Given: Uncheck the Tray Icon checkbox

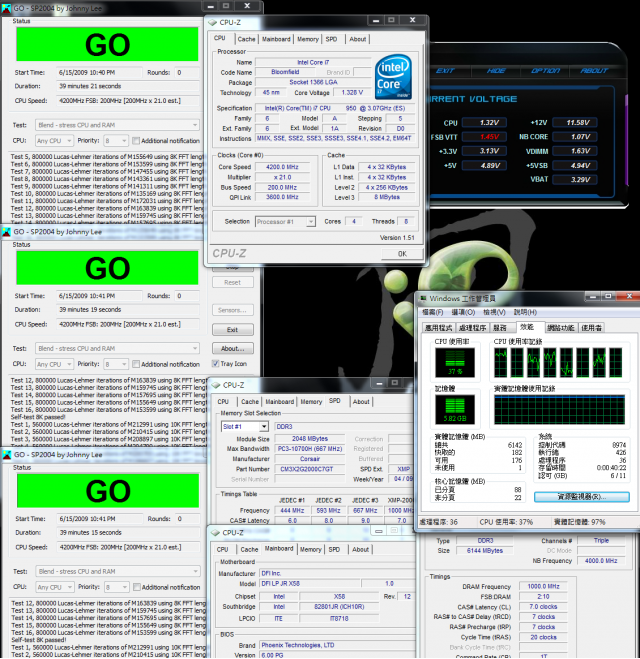Looking at the screenshot, I should 216,364.
